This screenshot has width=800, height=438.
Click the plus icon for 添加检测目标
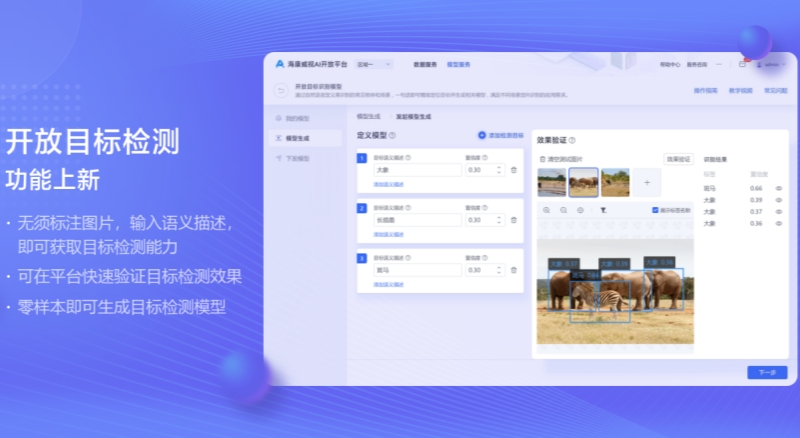pyautogui.click(x=482, y=135)
